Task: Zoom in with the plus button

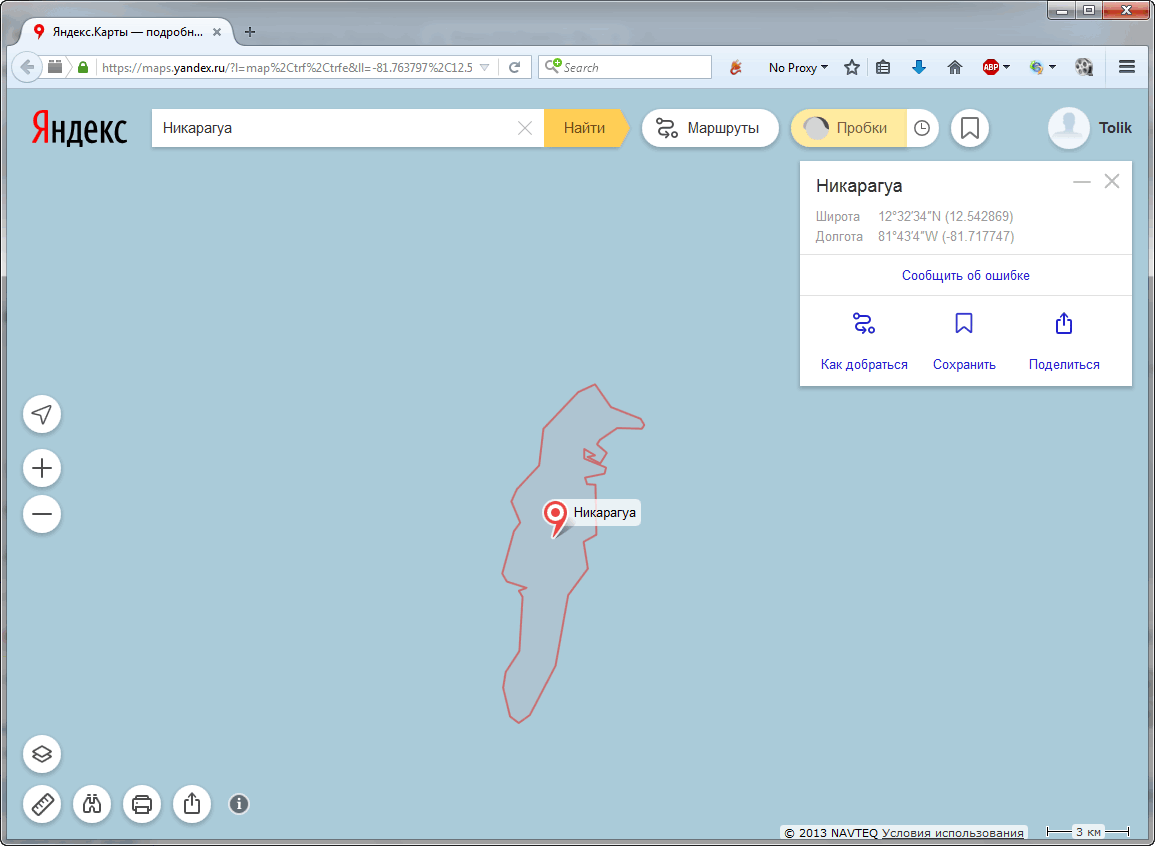Action: (x=42, y=468)
